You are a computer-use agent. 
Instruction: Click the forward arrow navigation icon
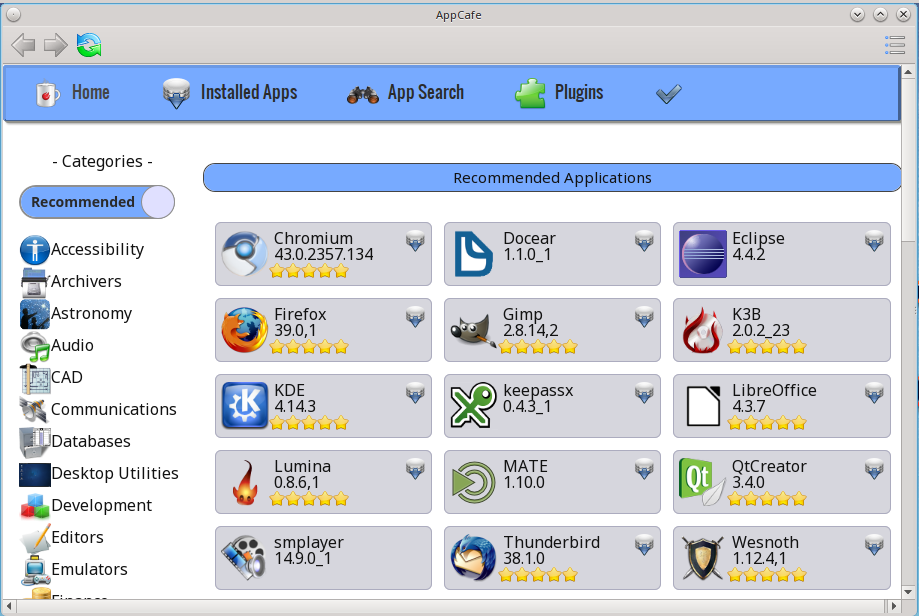coord(56,45)
